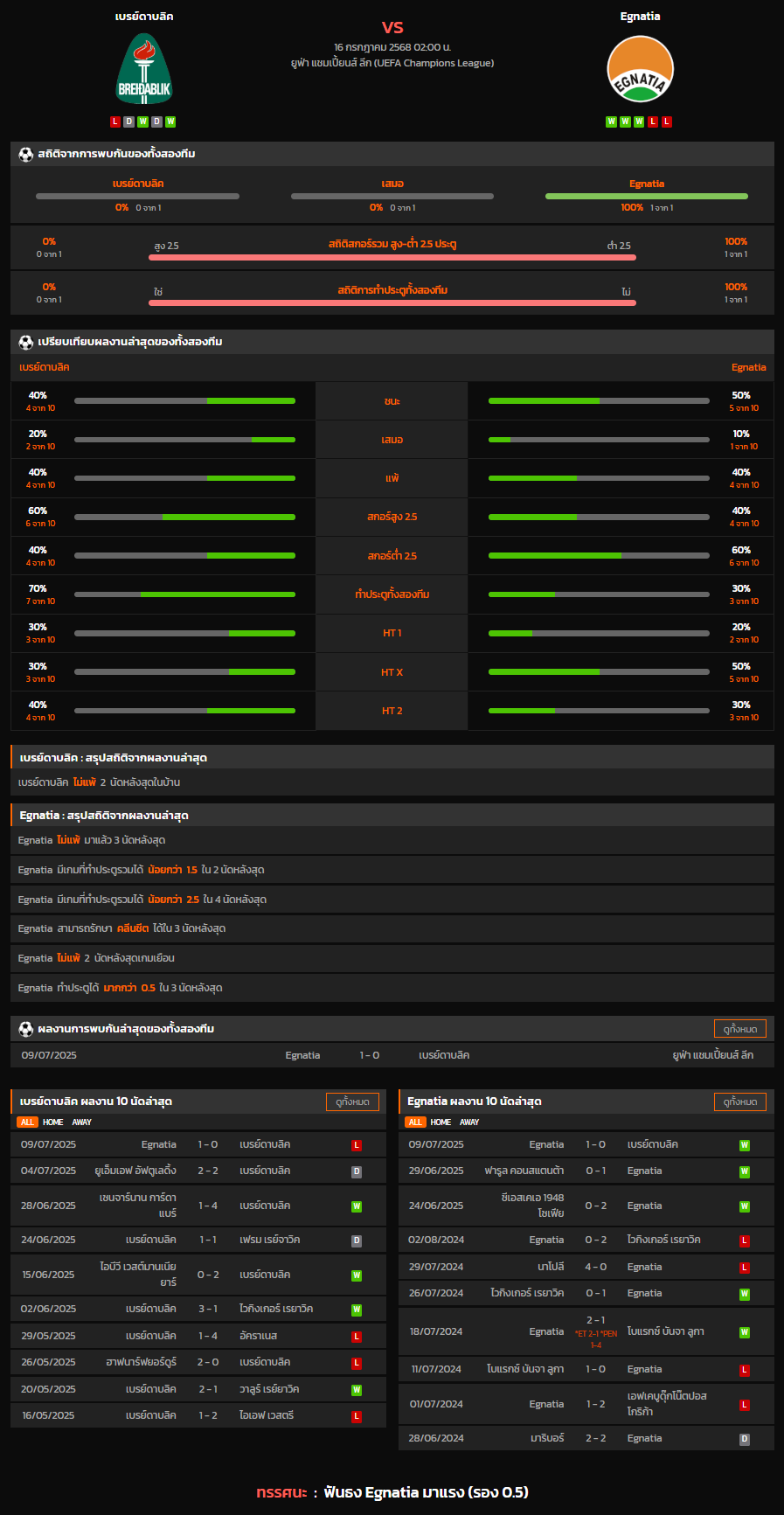Select ALL tab under Breidablik last 10 matches
The image size is (784, 1515).
tap(27, 1122)
